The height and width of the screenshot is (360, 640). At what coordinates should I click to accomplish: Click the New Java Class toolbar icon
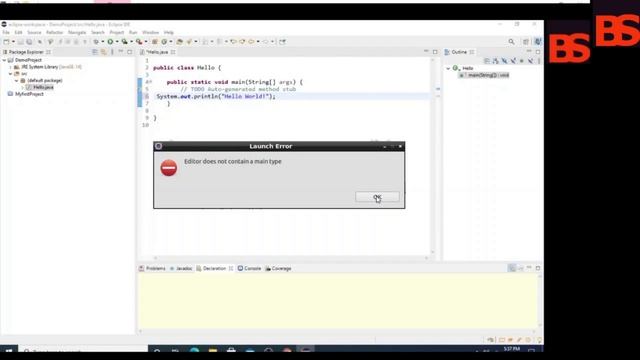[x=164, y=42]
